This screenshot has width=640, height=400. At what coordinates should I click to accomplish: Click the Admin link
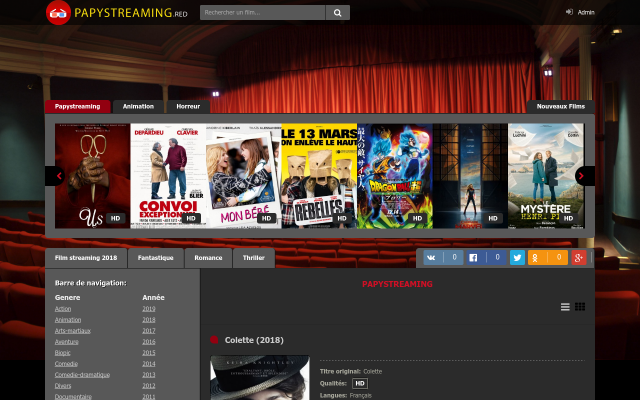[x=586, y=12]
